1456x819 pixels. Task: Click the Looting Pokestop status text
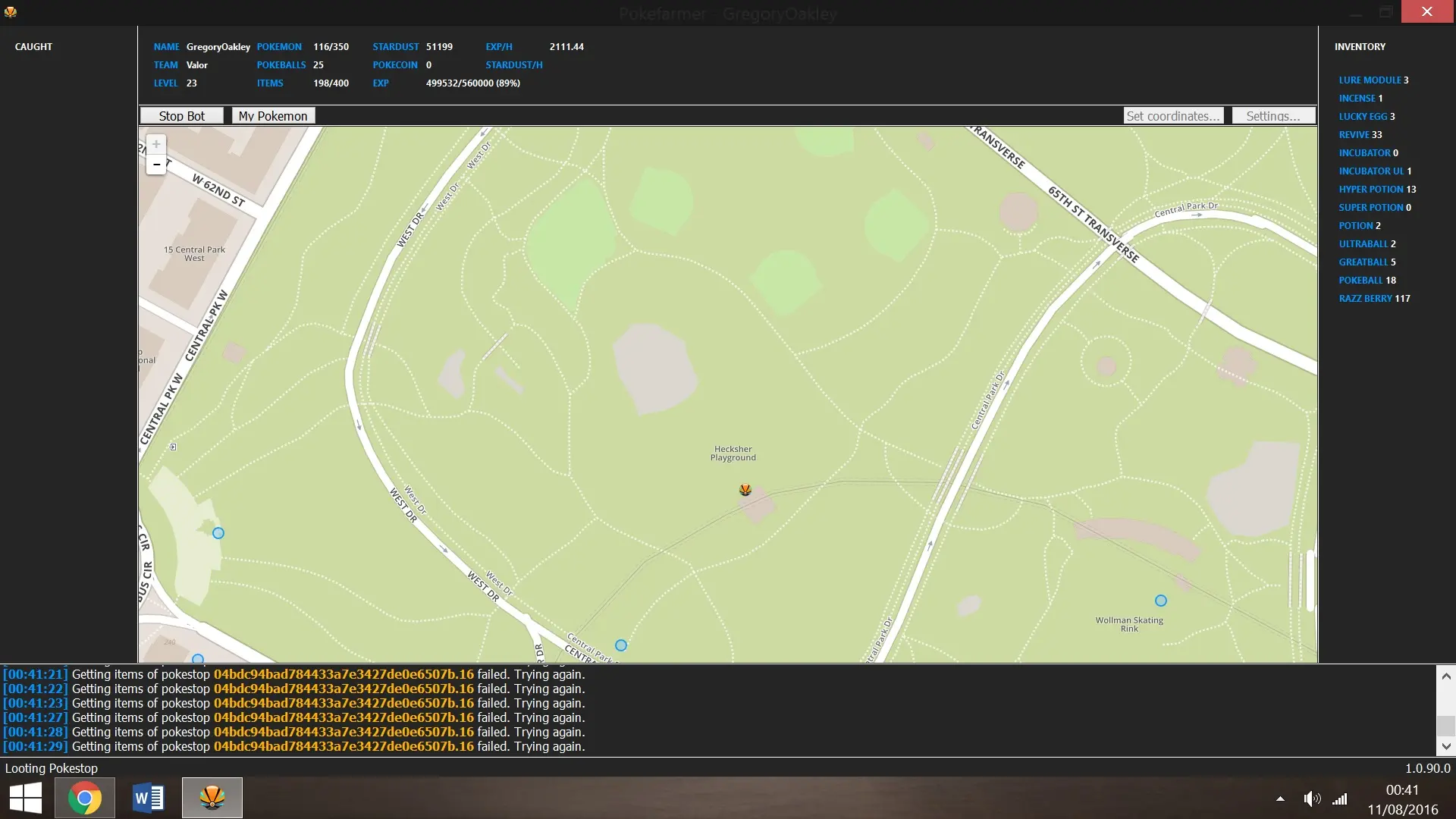point(52,768)
